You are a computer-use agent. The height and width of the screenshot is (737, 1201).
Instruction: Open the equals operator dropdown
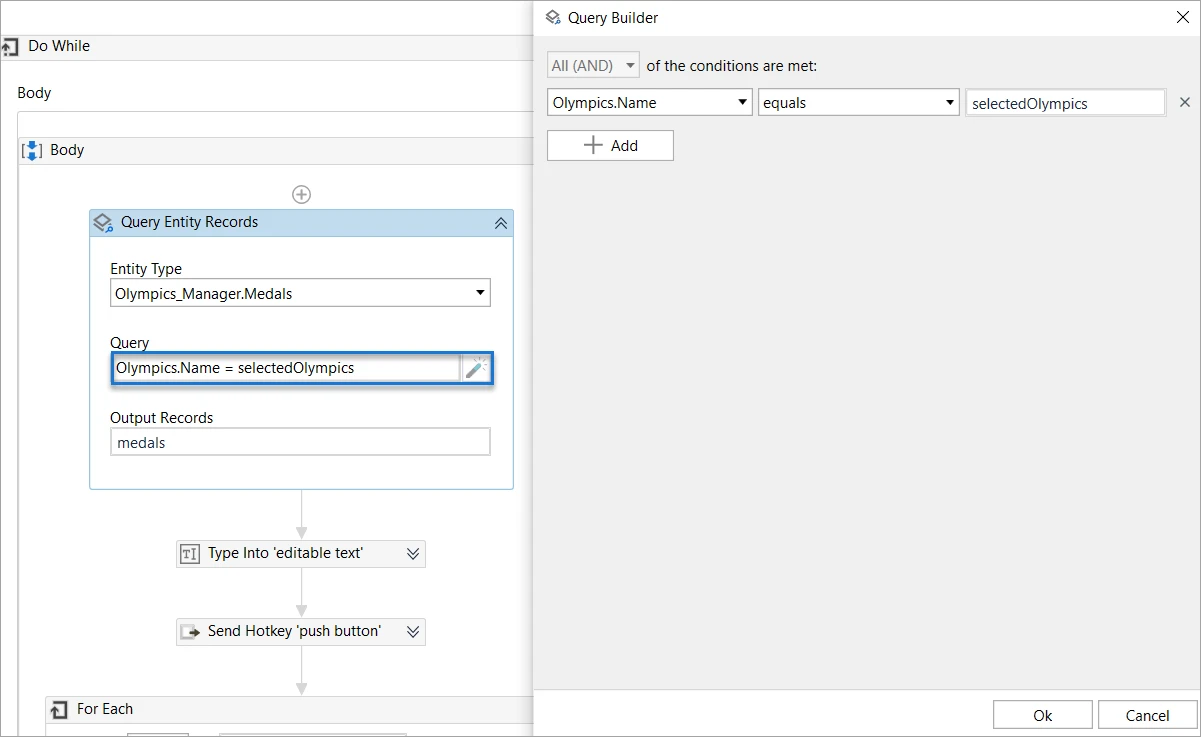click(x=859, y=102)
